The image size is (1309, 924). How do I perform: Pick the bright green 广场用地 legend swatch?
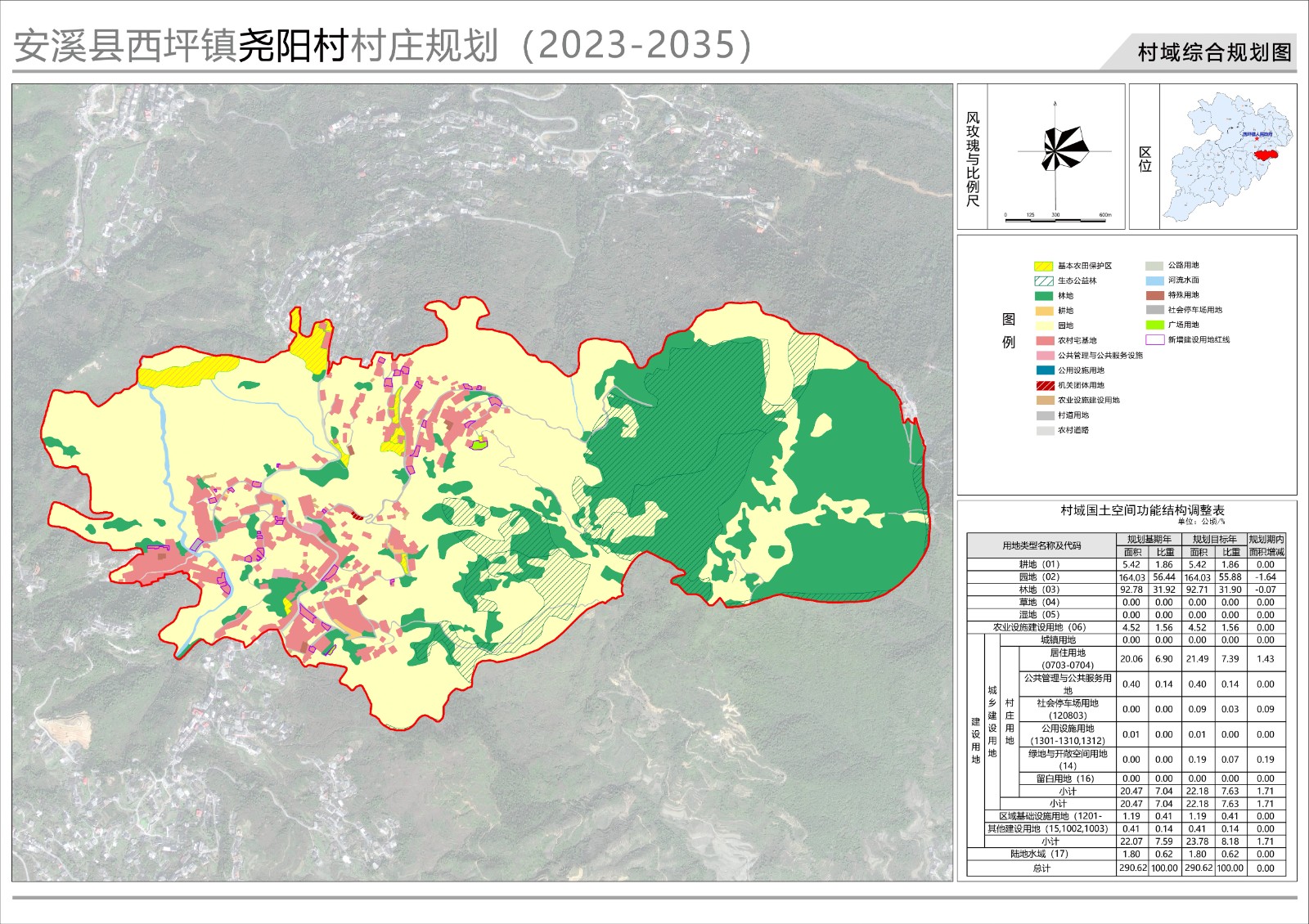coord(1154,325)
